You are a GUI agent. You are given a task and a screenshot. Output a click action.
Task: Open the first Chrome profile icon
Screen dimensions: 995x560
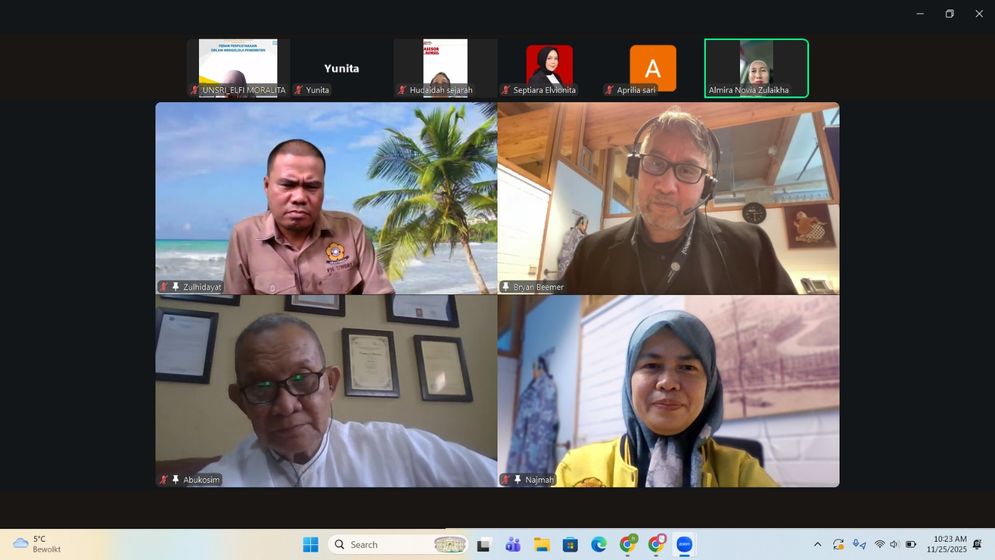pyautogui.click(x=628, y=544)
